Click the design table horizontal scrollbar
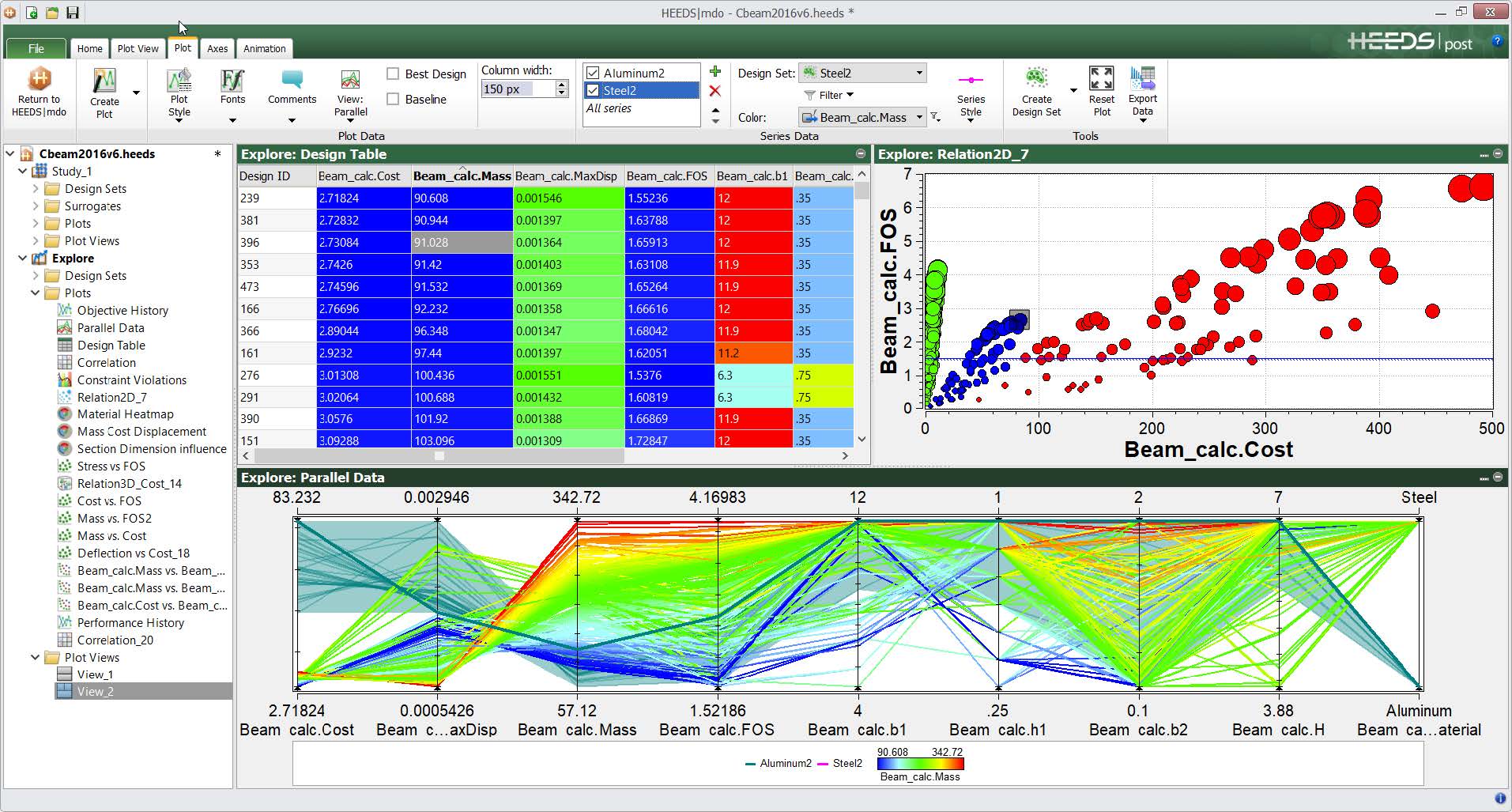Image resolution: width=1512 pixels, height=812 pixels. click(439, 455)
